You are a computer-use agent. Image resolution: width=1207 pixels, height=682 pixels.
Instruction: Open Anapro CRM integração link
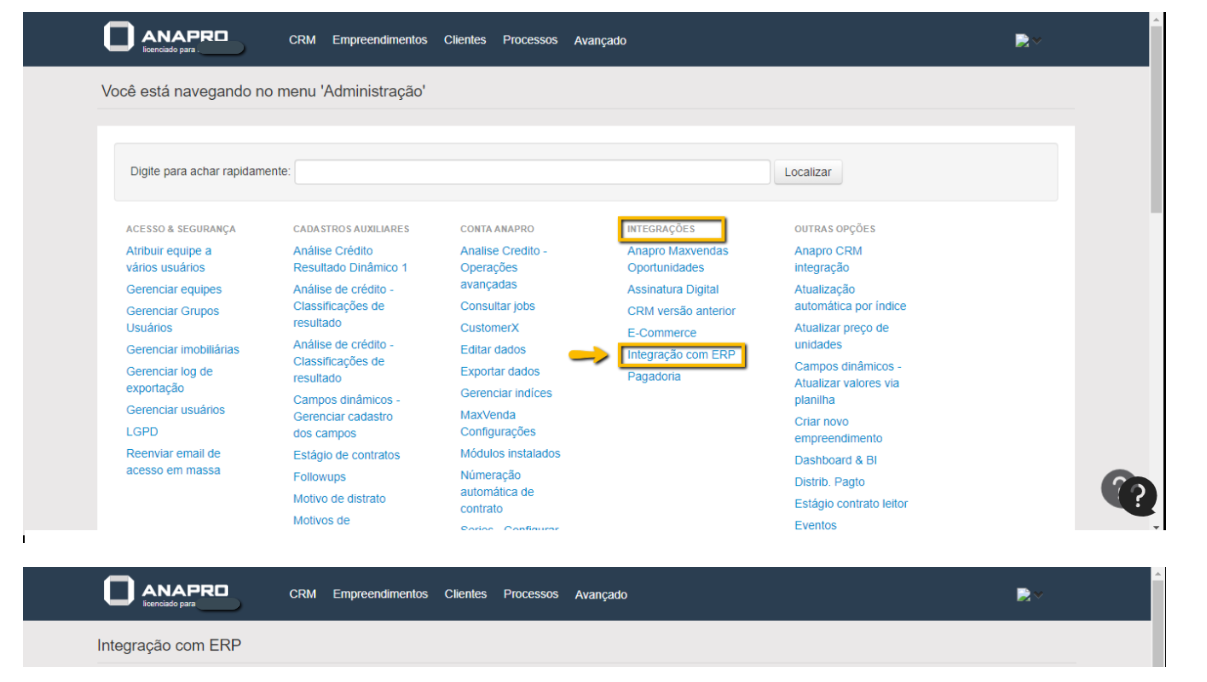click(x=828, y=259)
